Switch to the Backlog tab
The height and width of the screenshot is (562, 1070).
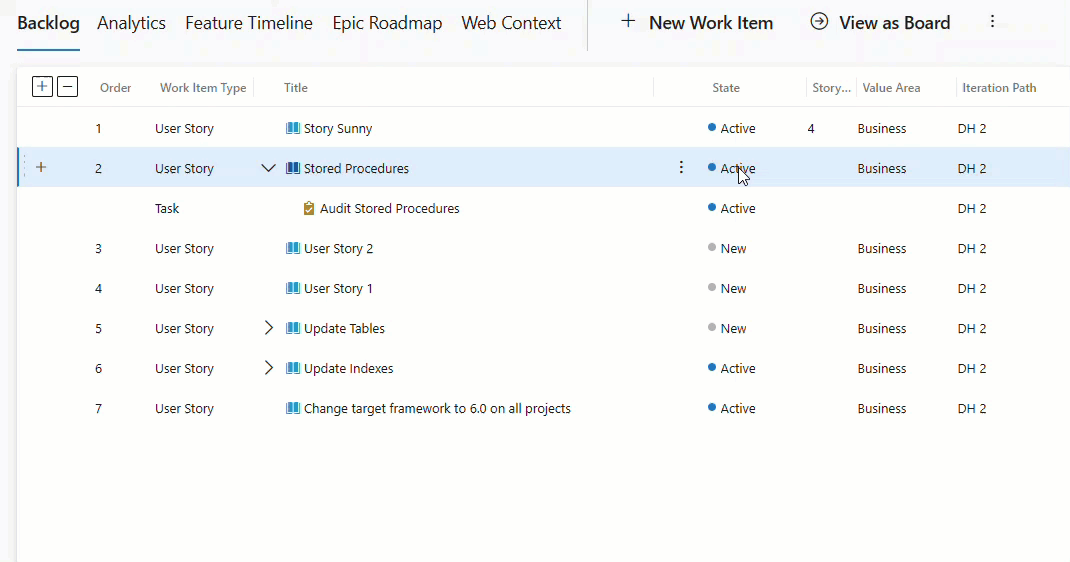(x=48, y=23)
